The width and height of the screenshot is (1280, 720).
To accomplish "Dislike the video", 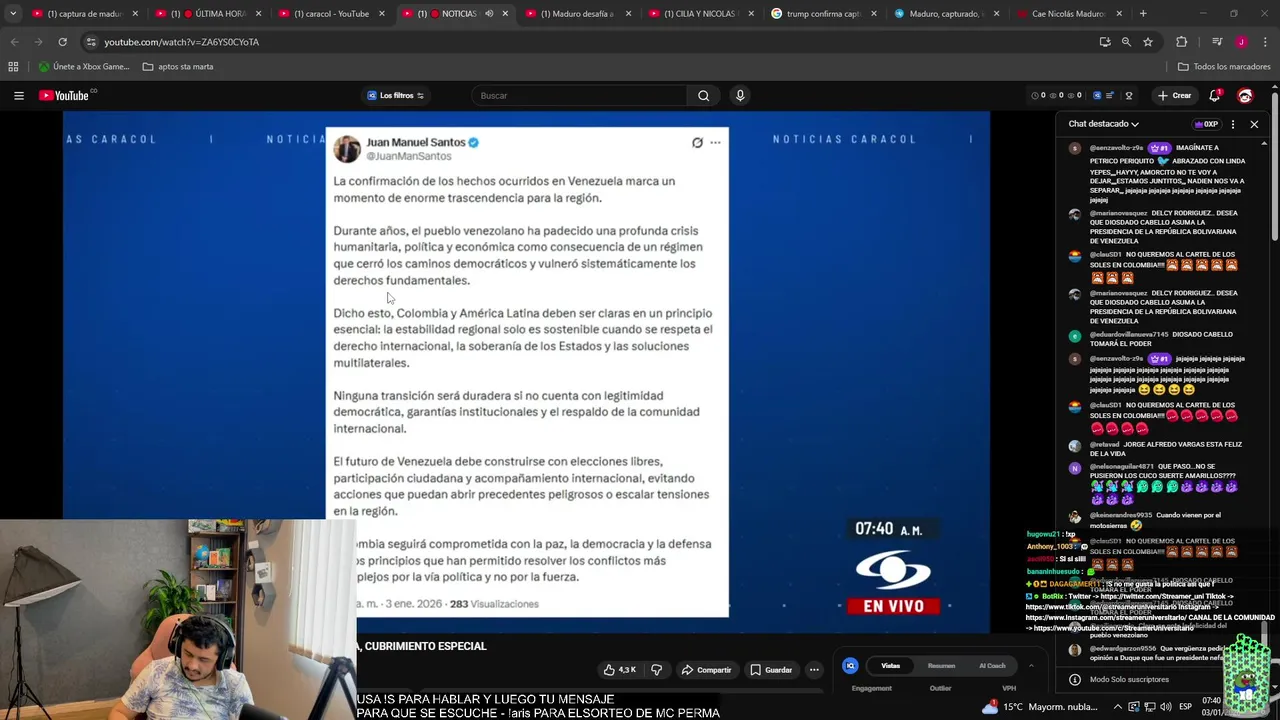I will pos(657,670).
